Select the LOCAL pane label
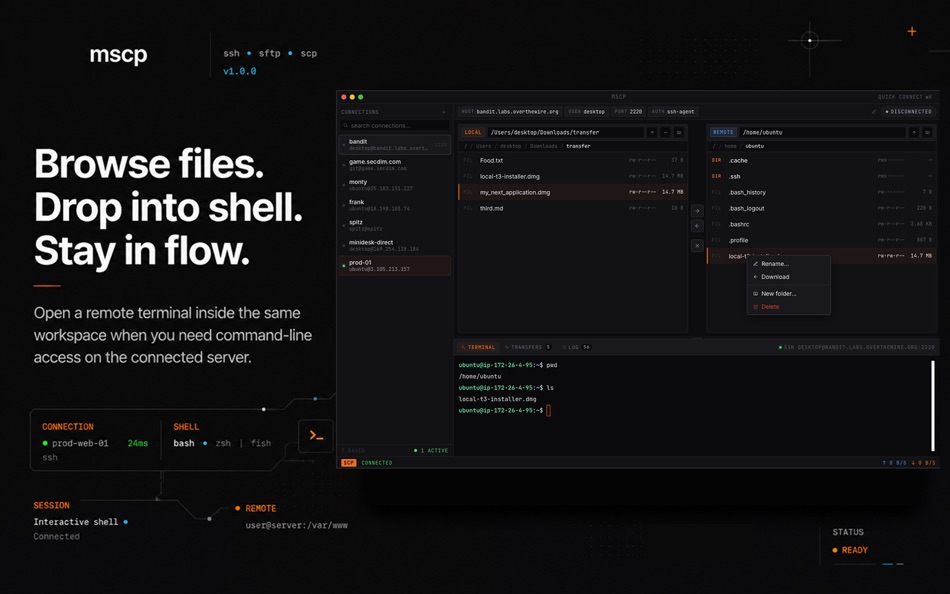950x594 pixels. coord(473,132)
